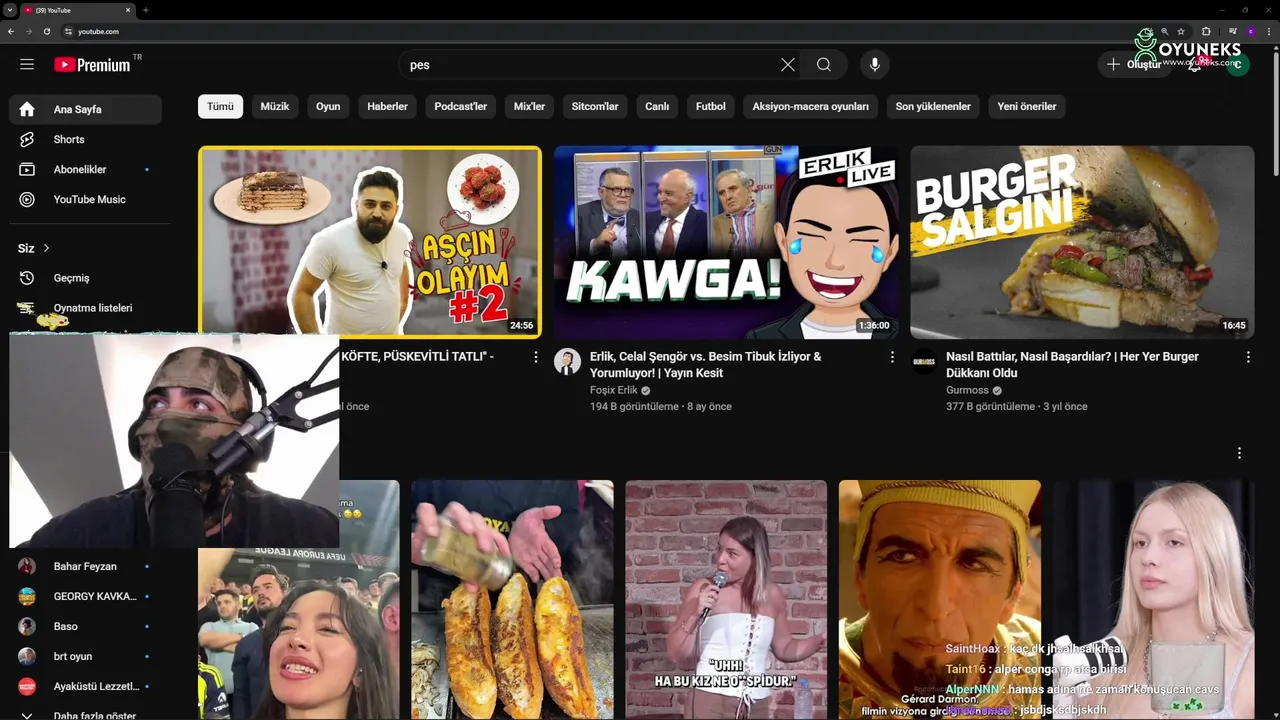Clear the search text with the X icon
This screenshot has height=720, width=1280.
[x=788, y=65]
